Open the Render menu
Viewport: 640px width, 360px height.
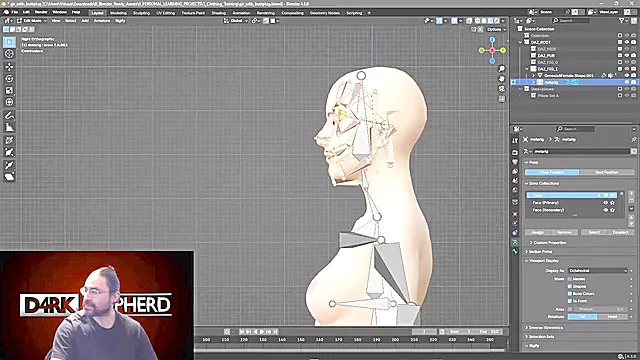click(41, 12)
